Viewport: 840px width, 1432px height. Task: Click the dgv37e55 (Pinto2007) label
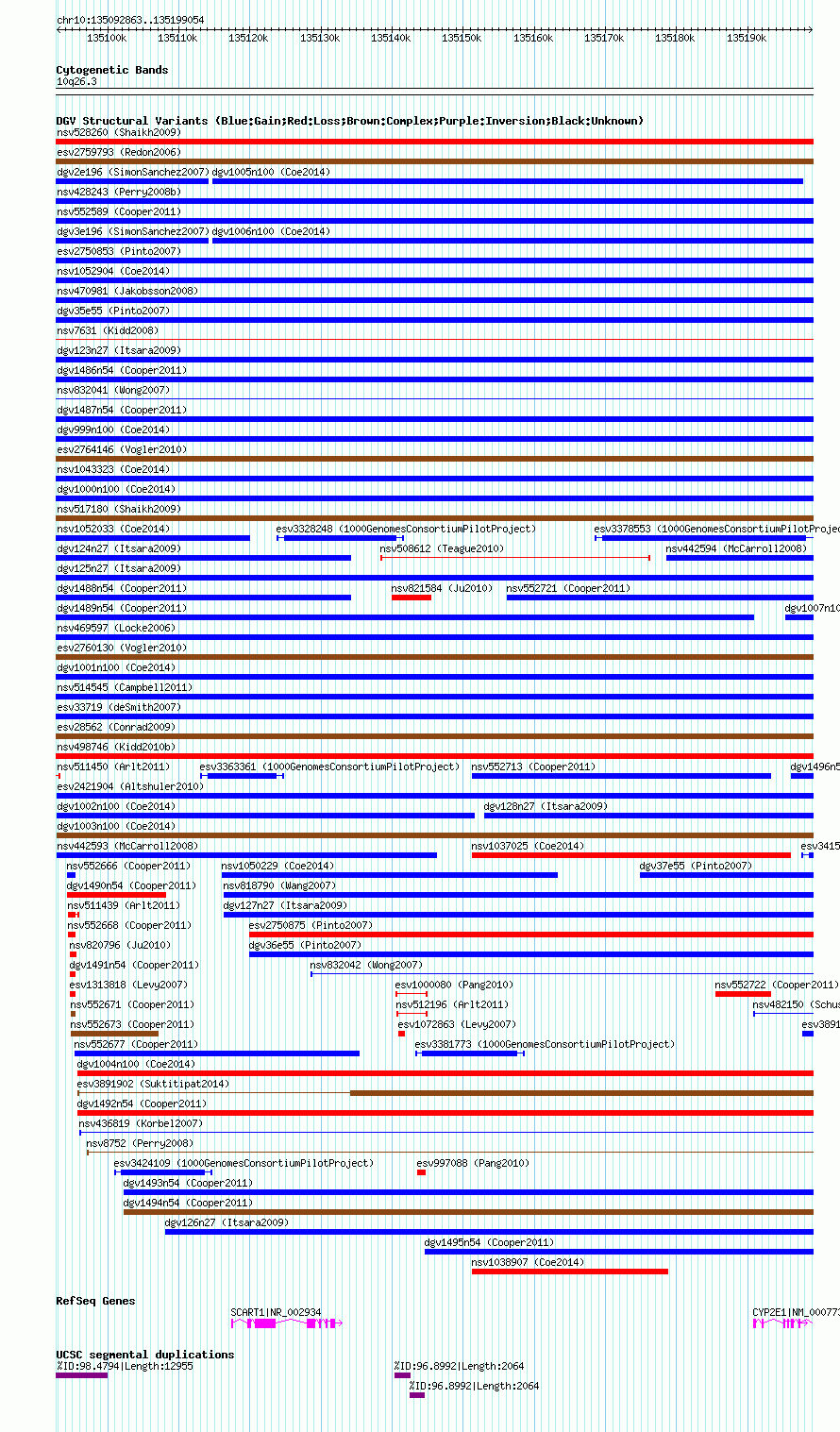click(x=696, y=866)
